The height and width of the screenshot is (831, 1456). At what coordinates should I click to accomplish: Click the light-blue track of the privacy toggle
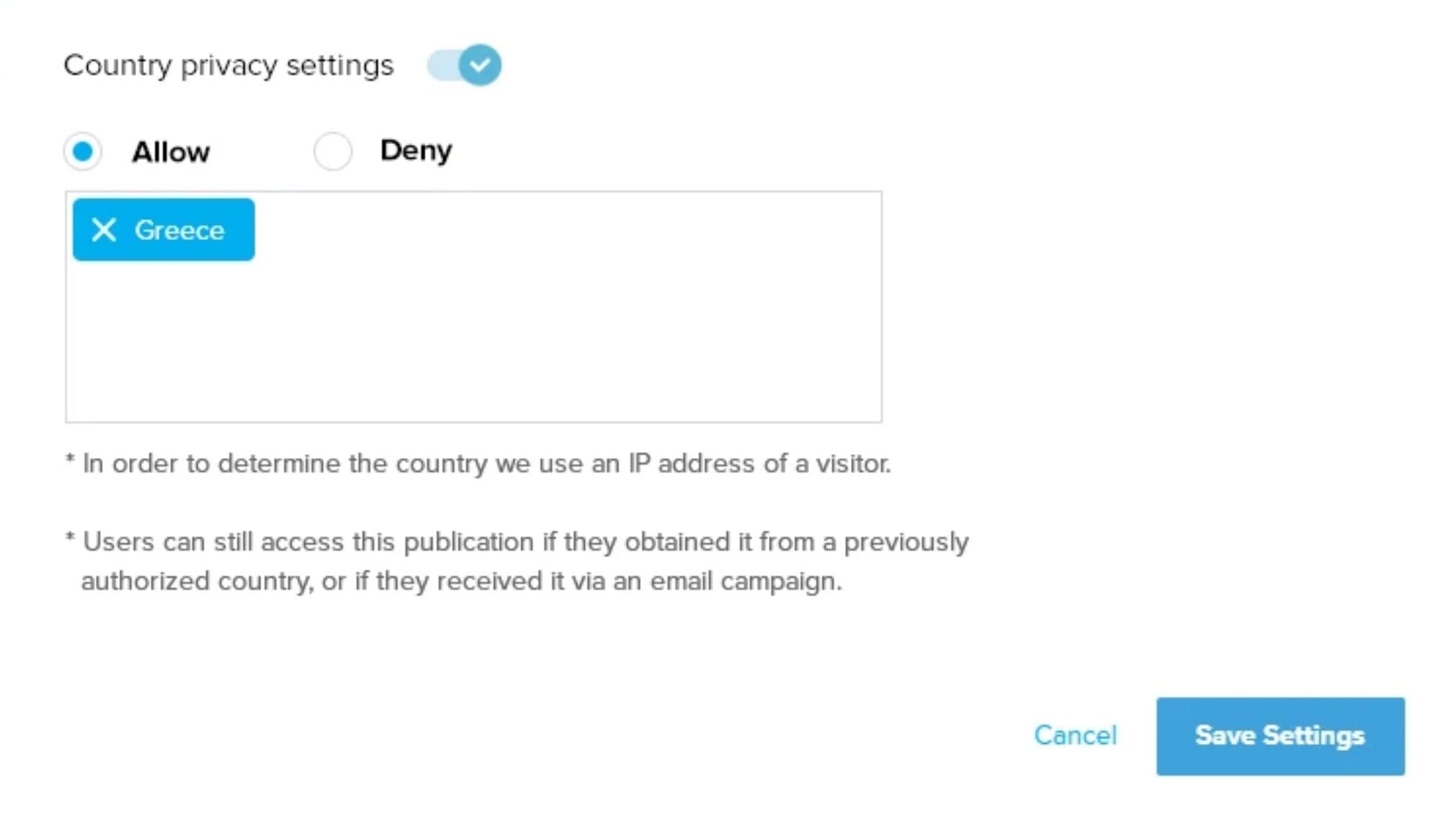[441, 66]
